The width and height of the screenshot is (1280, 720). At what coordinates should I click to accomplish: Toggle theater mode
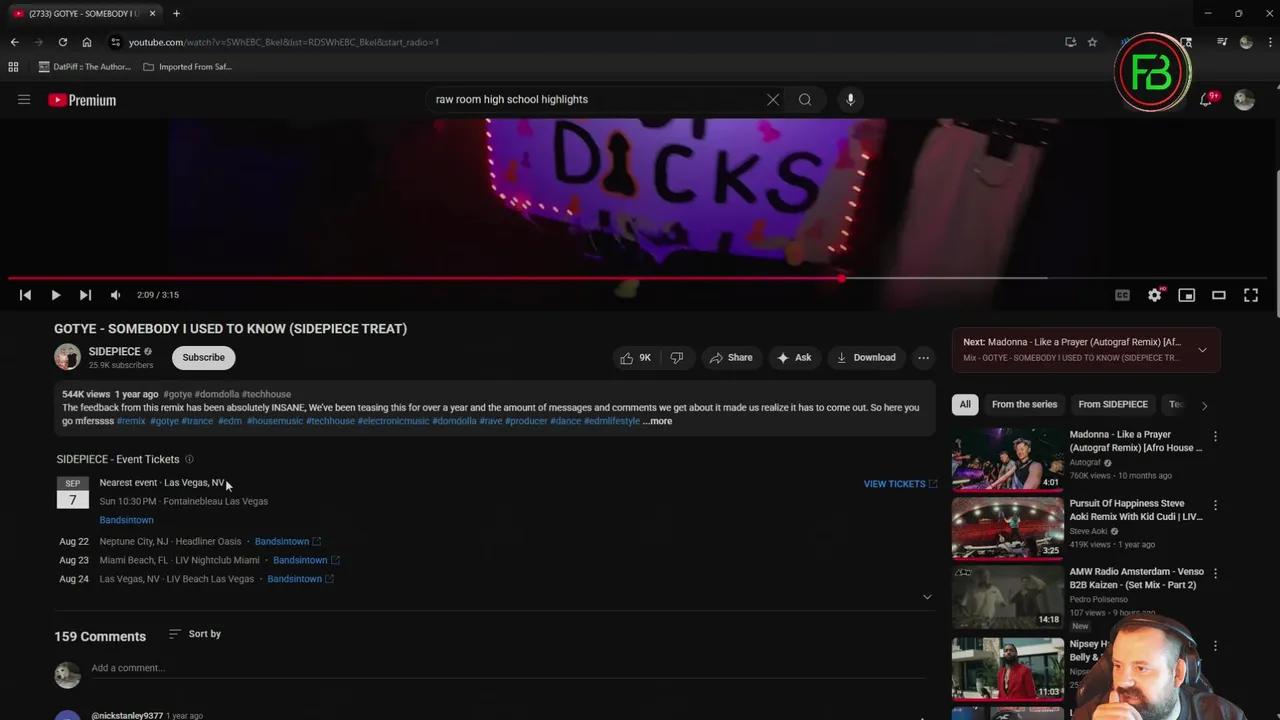click(x=1218, y=295)
